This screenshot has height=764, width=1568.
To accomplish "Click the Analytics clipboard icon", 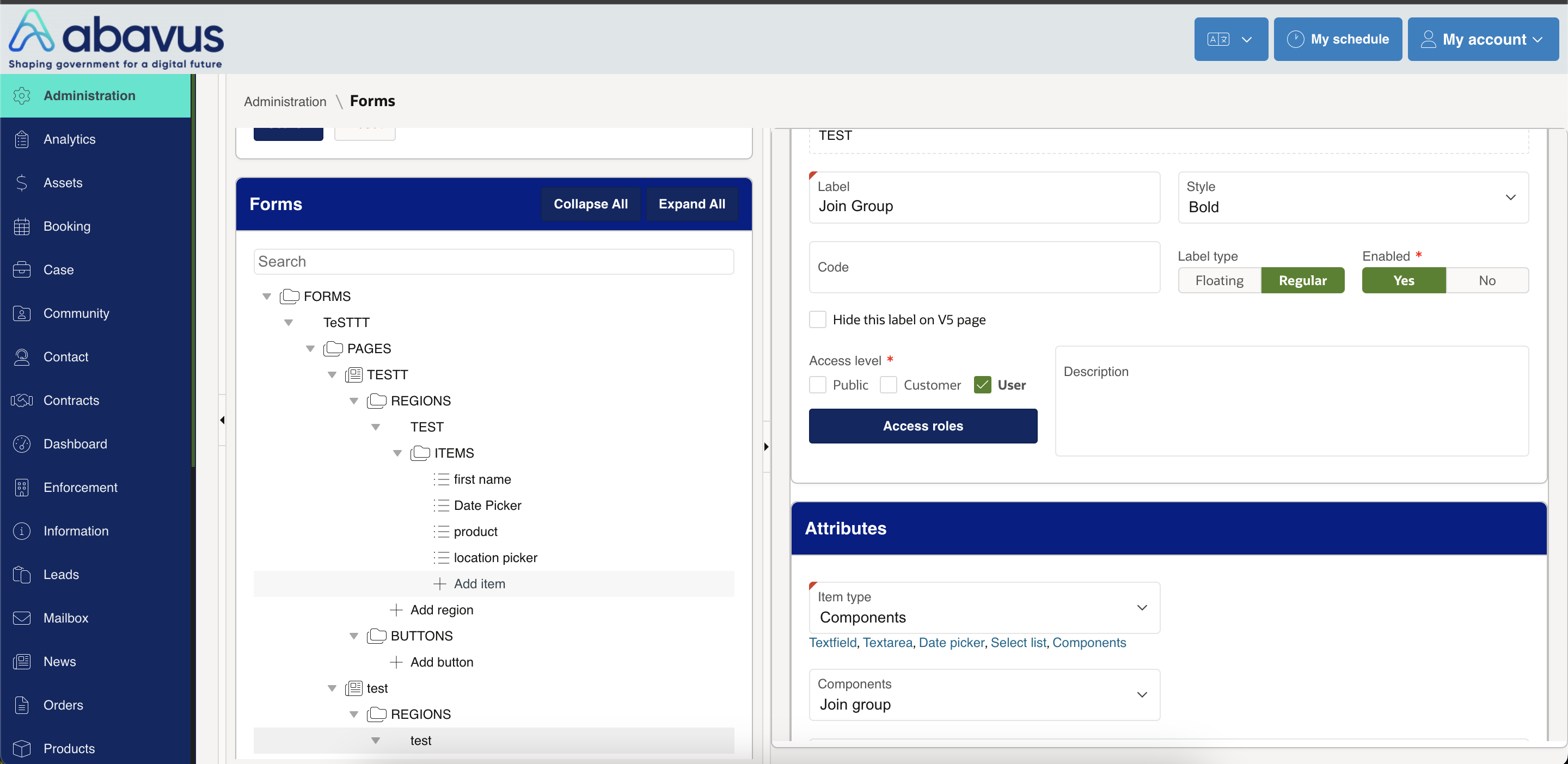I will pos(22,139).
